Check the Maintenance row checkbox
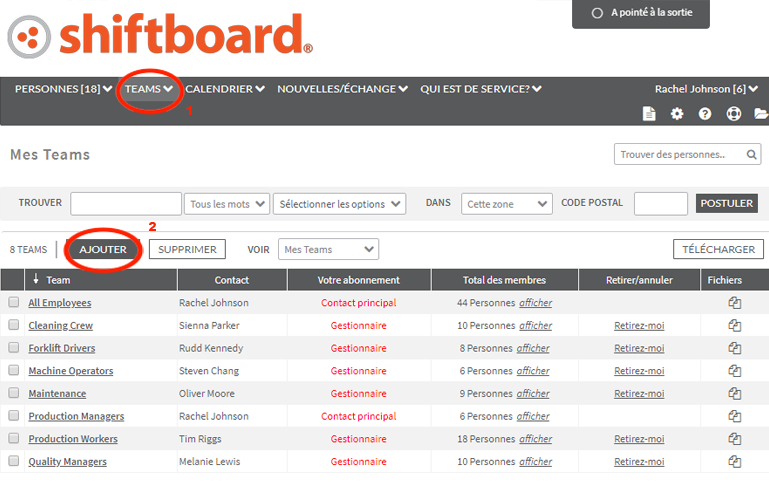 [x=14, y=393]
